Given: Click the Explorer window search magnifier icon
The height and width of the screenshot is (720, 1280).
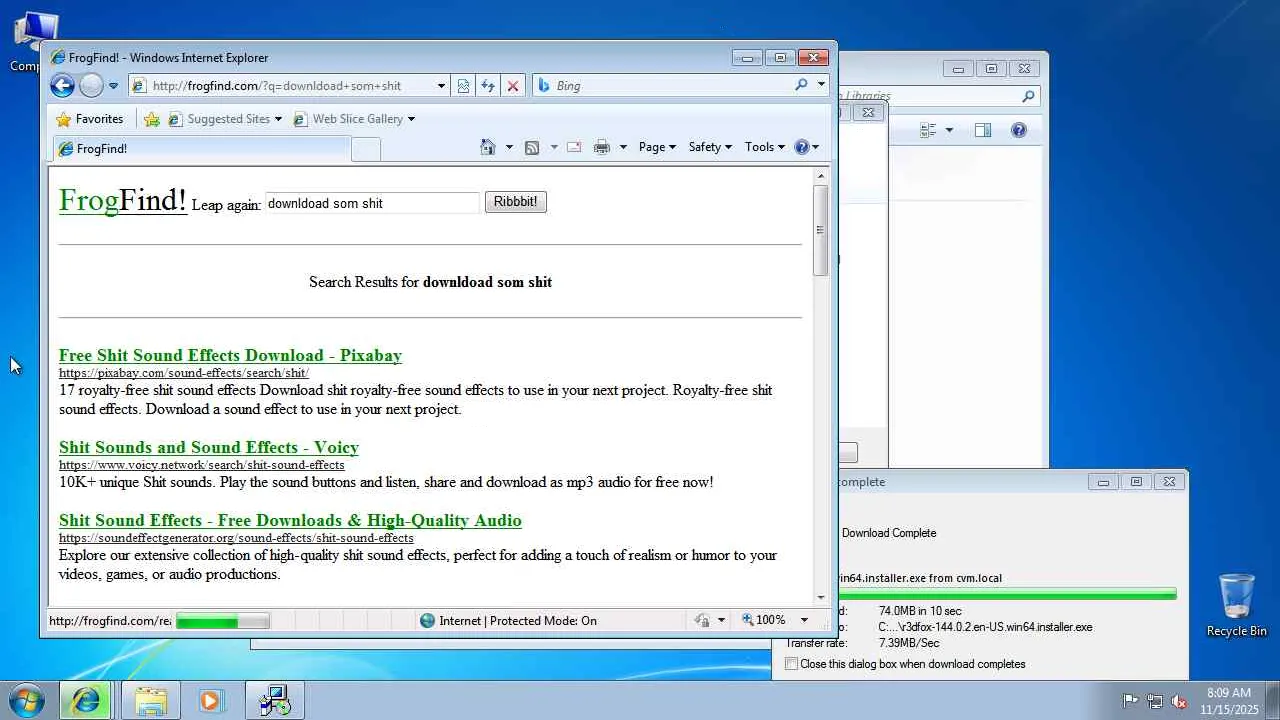Looking at the screenshot, I should [x=1028, y=96].
